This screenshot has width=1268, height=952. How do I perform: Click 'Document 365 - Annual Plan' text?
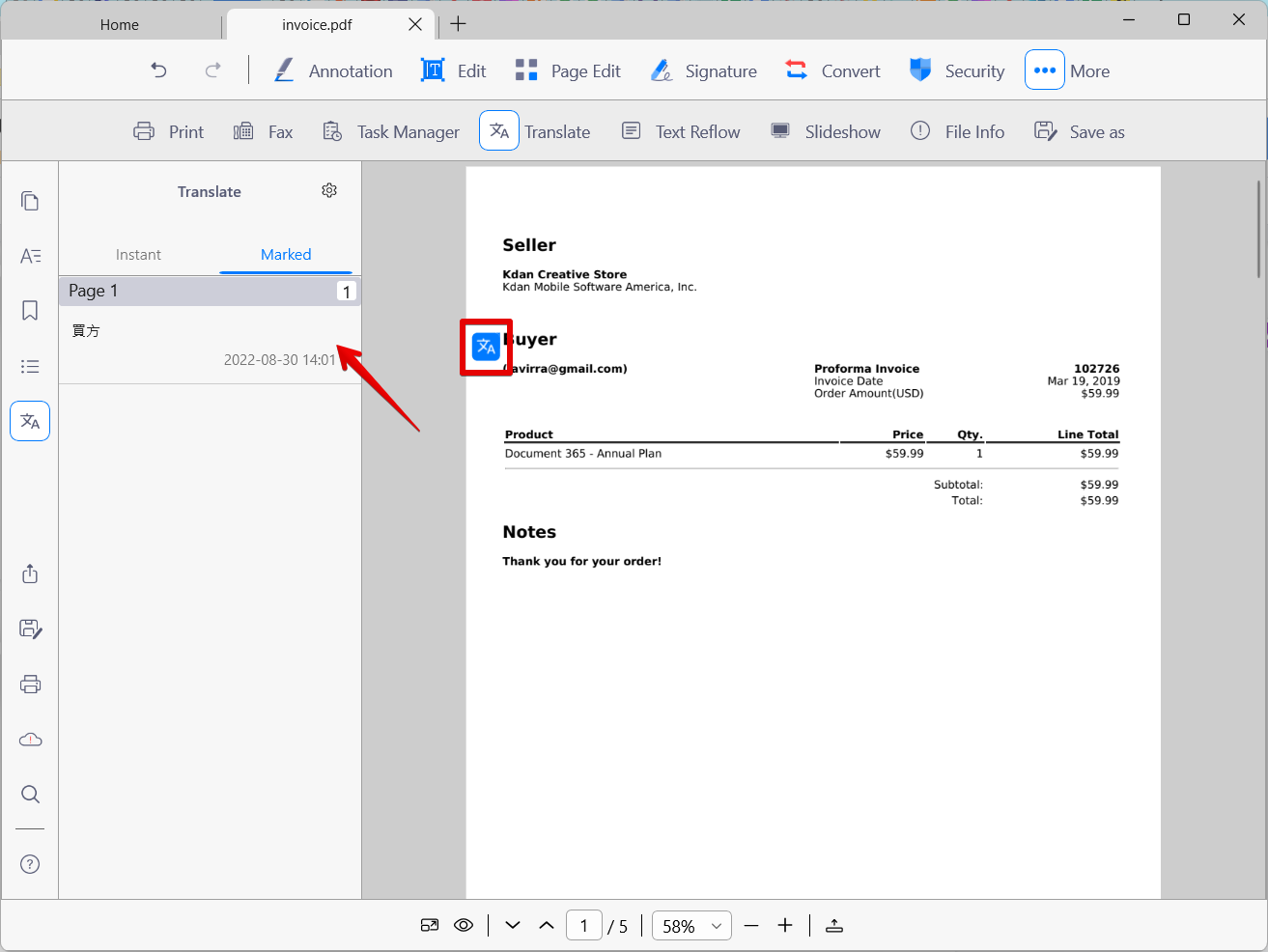point(583,453)
